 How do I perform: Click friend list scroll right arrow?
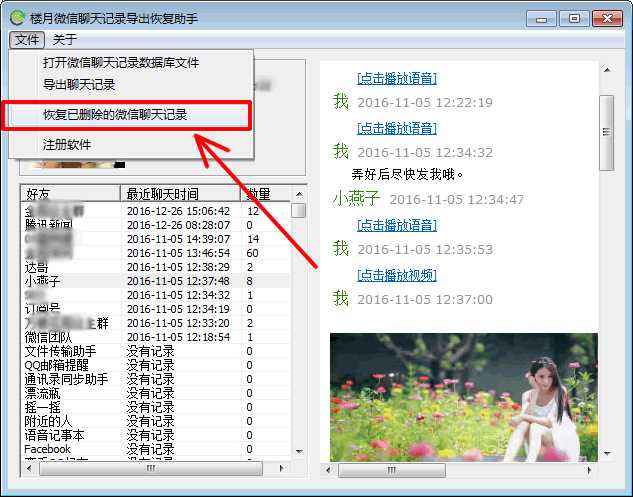281,469
